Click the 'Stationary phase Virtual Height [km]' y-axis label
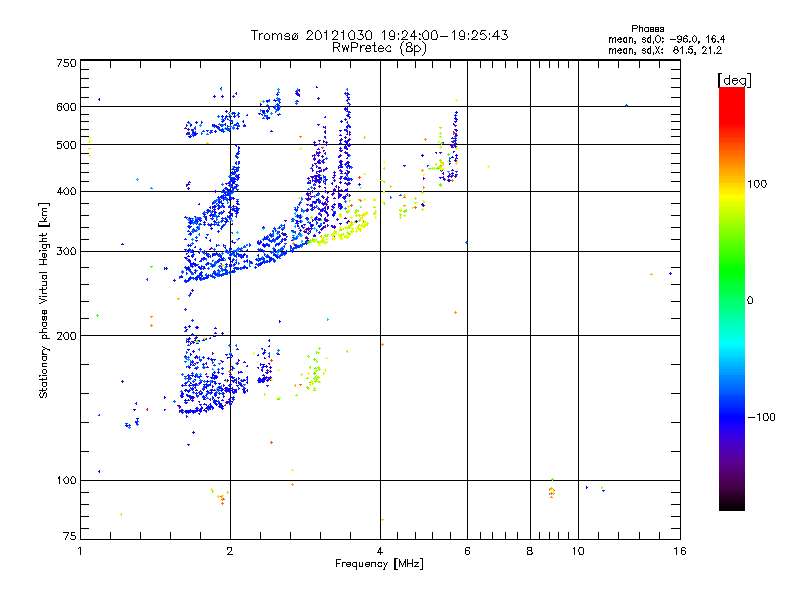The height and width of the screenshot is (600, 800). [x=43, y=300]
